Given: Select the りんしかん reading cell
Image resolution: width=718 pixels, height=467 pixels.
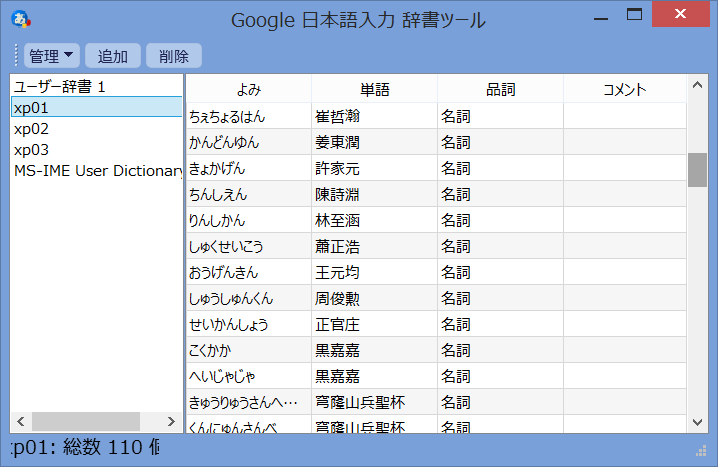Looking at the screenshot, I should point(249,221).
